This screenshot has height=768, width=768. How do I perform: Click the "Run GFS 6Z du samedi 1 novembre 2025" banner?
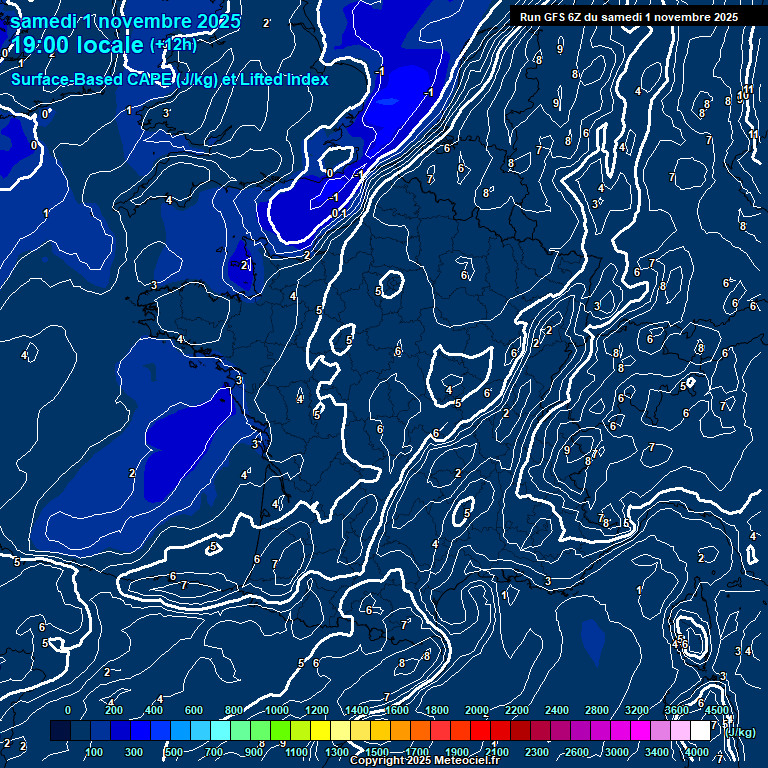pos(629,17)
